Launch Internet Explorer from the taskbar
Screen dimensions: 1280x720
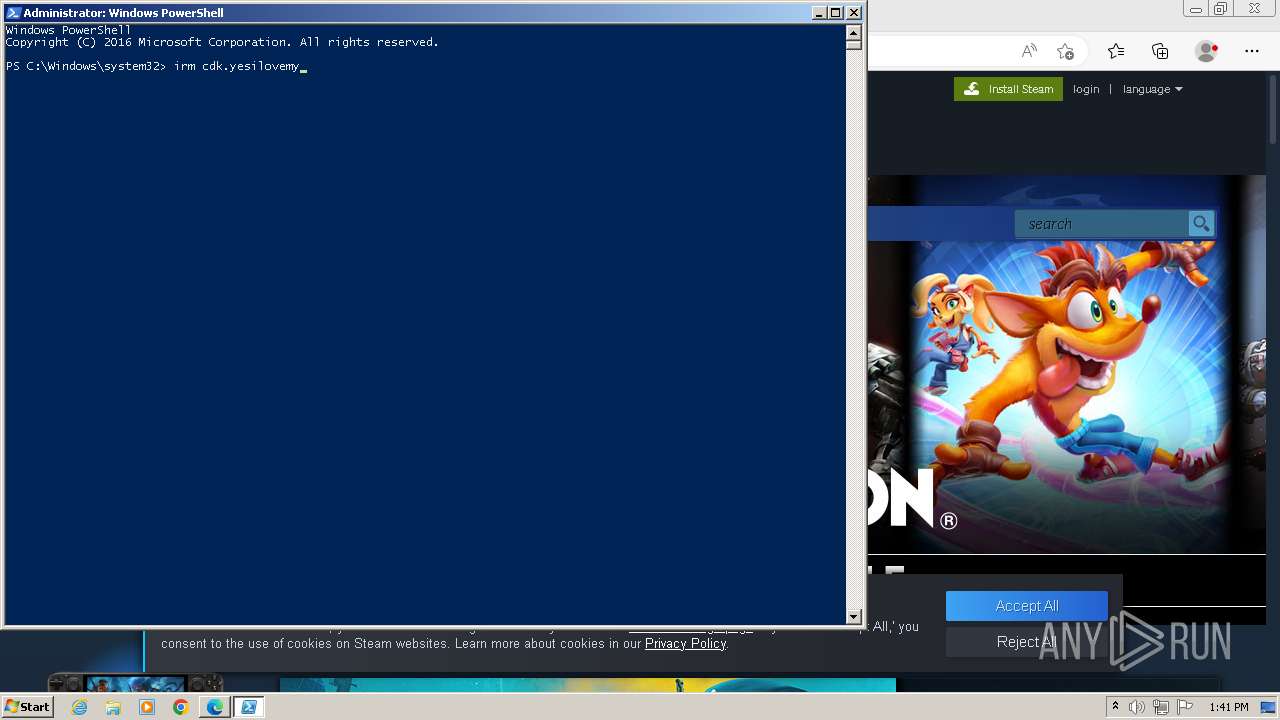pyautogui.click(x=79, y=707)
